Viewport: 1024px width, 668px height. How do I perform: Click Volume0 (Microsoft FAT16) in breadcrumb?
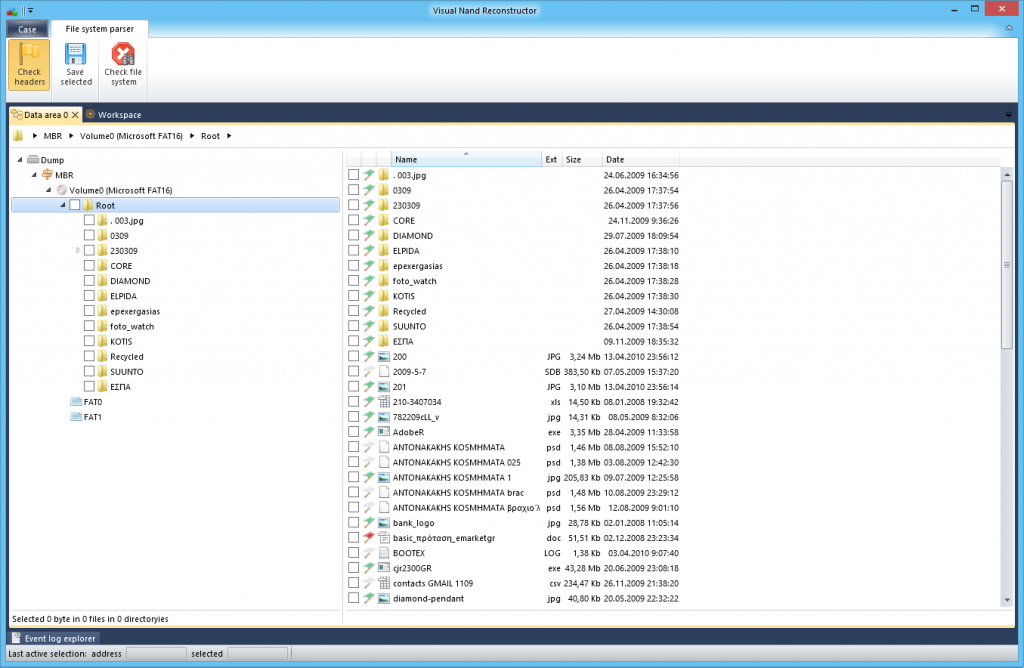coord(131,136)
